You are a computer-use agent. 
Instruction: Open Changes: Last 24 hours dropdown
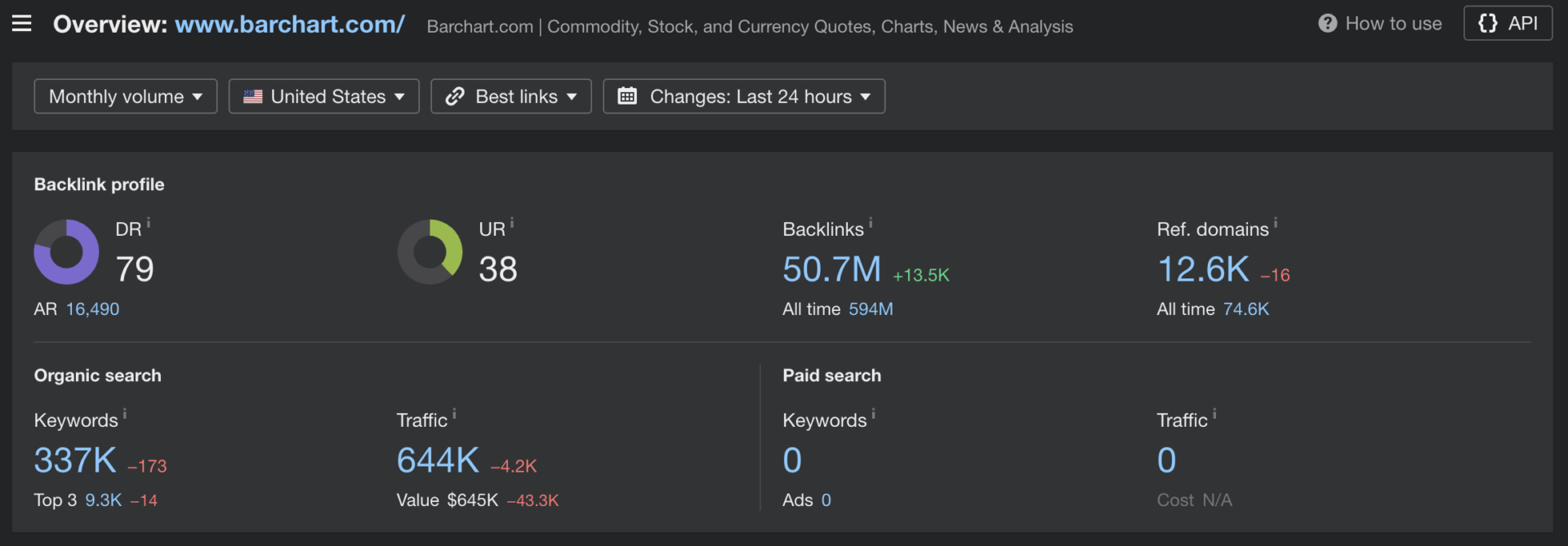[x=744, y=96]
